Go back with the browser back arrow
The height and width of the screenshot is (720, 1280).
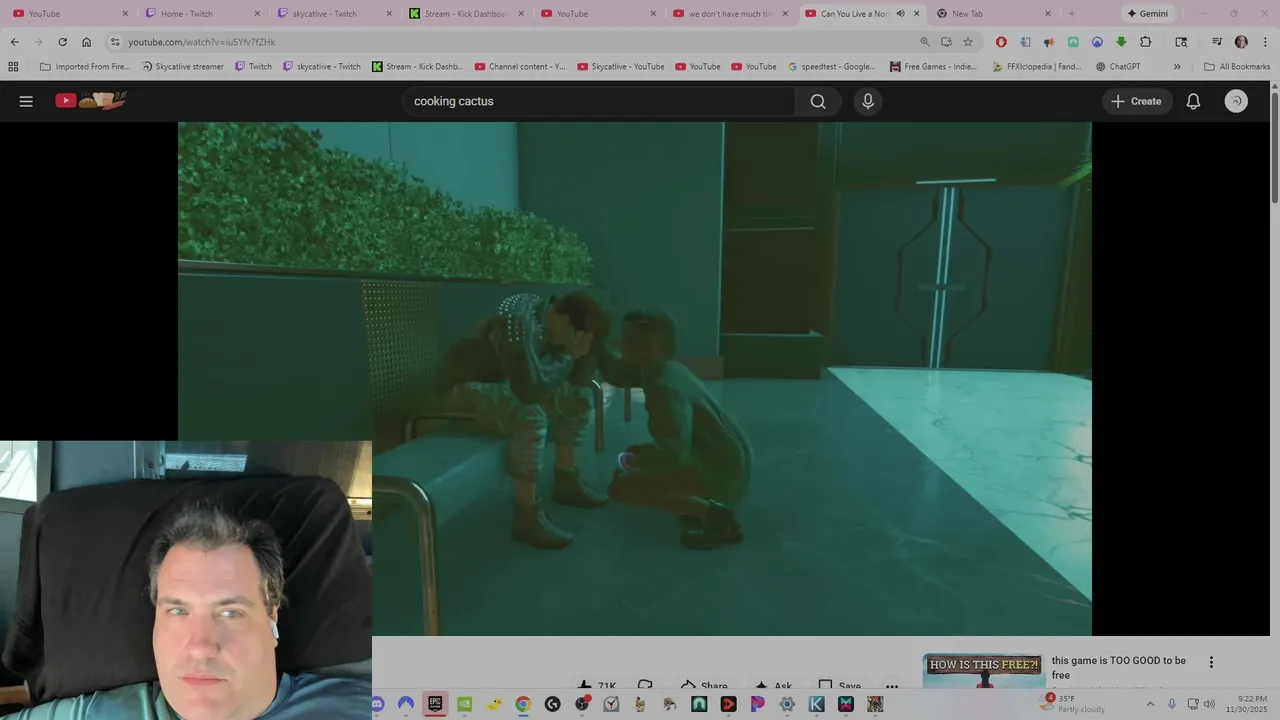(14, 42)
